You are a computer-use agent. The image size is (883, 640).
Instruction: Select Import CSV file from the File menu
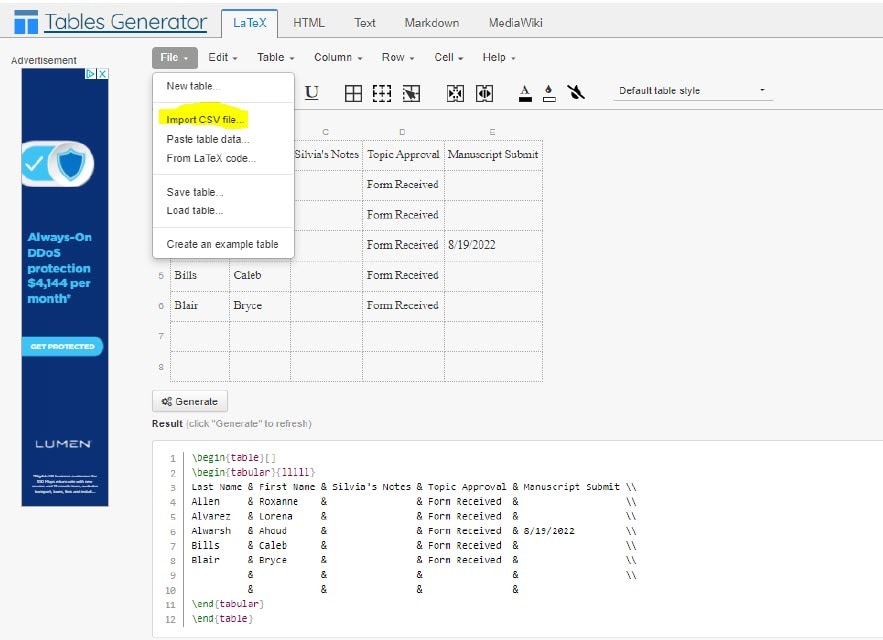206,118
